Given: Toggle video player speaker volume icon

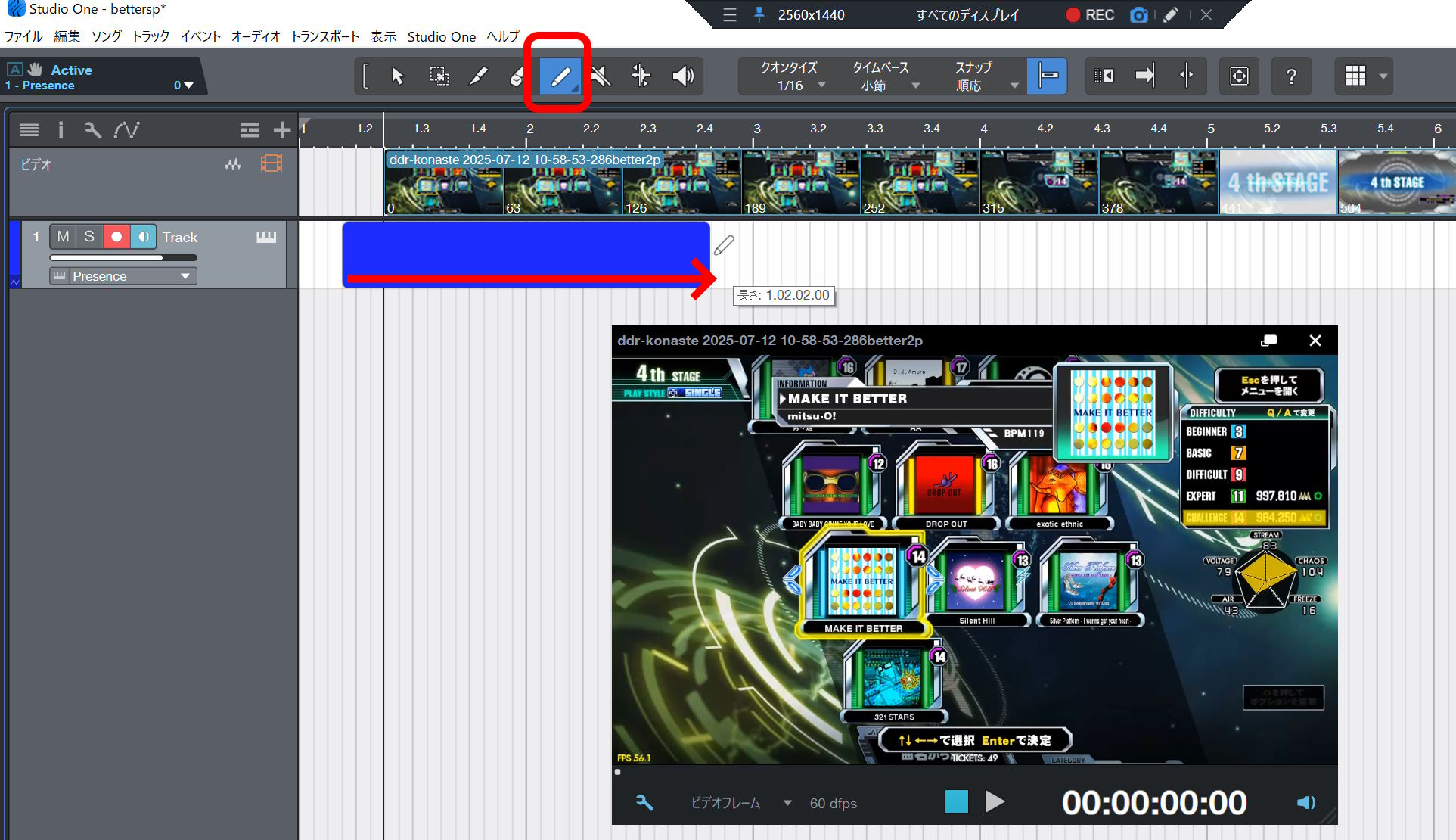Looking at the screenshot, I should [1305, 802].
